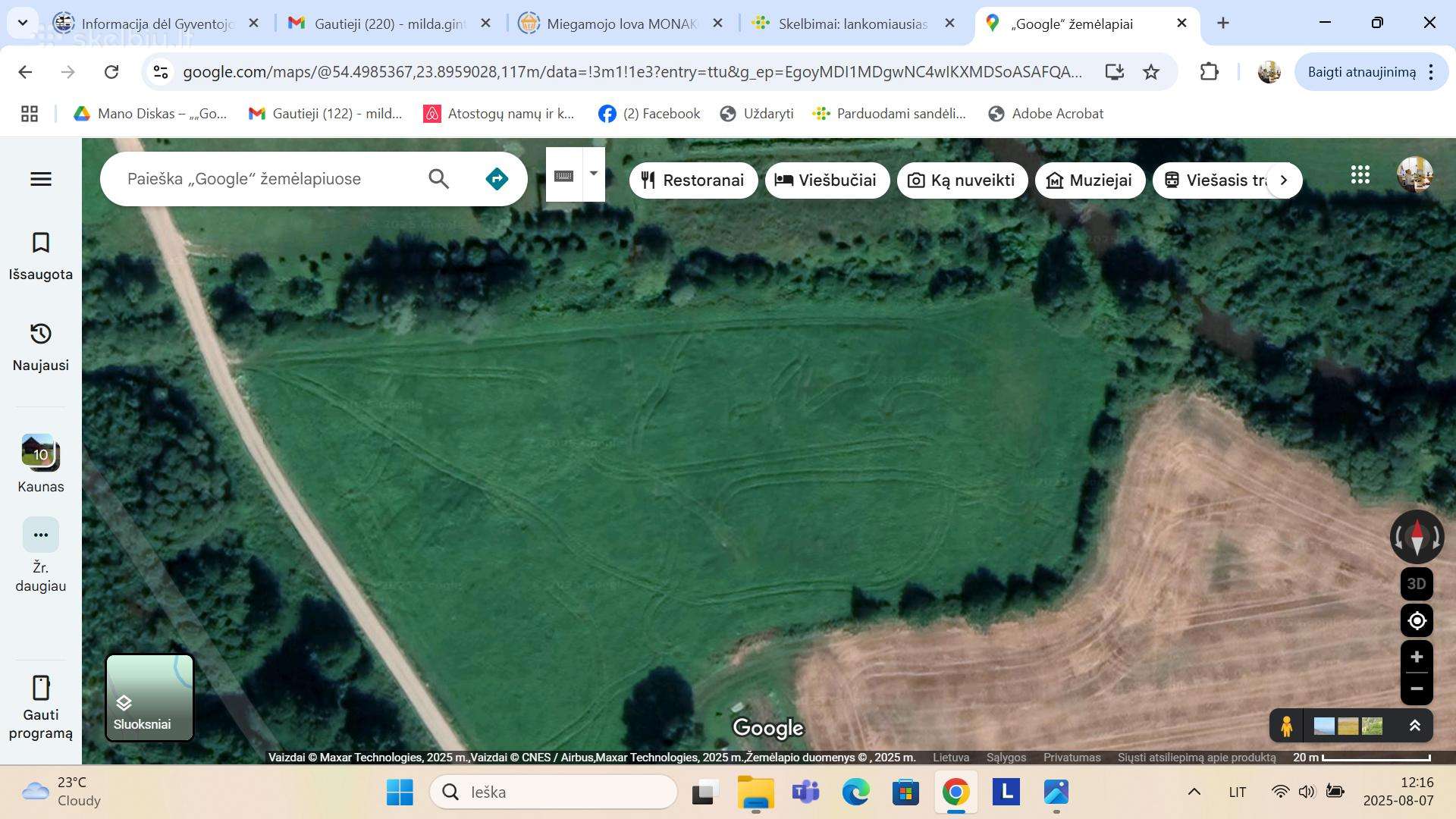Screen dimensions: 1456x819
Task: Open the Kaunas recent place thumbnail
Action: (41, 463)
